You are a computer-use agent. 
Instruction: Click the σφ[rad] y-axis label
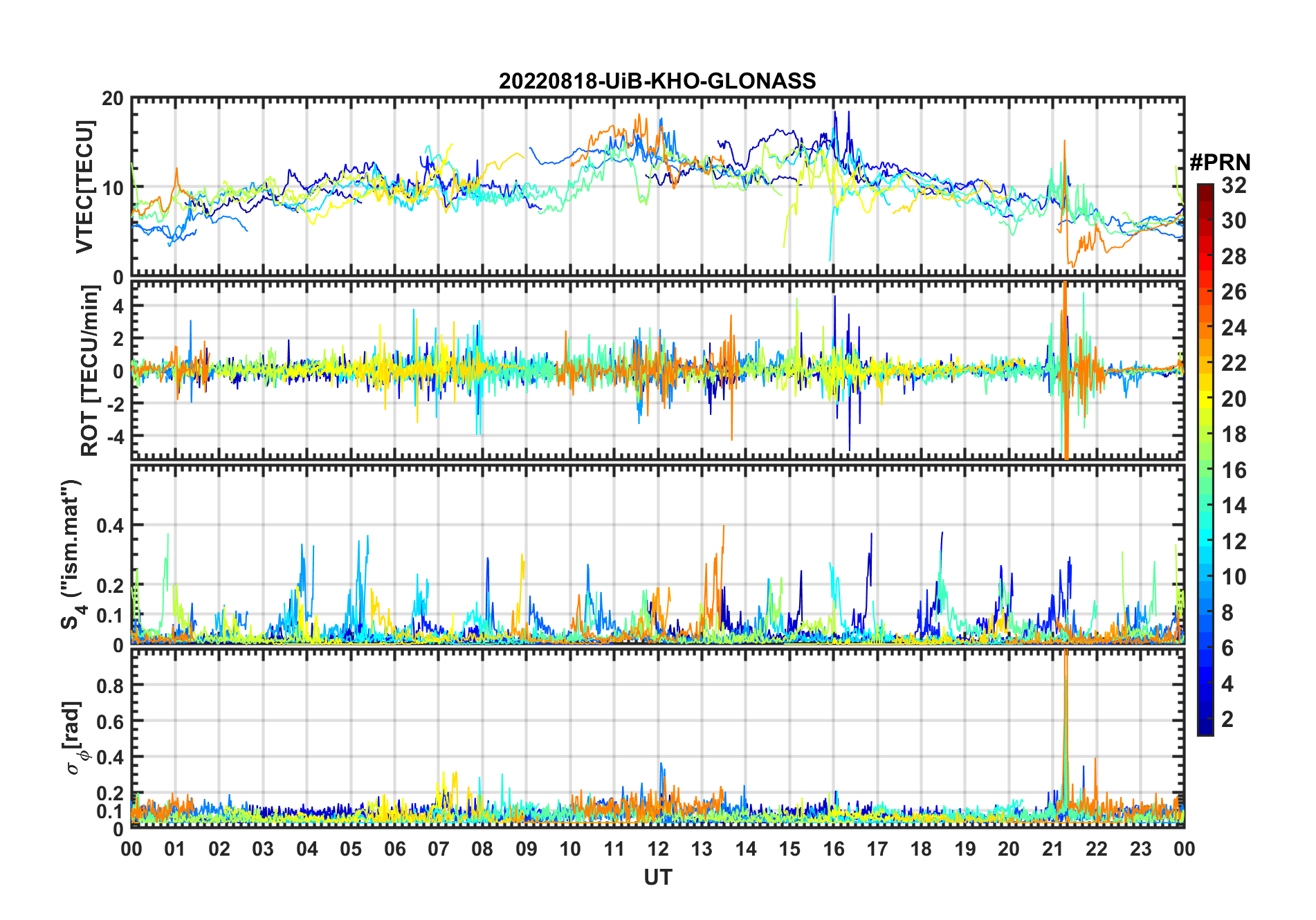click(75, 738)
